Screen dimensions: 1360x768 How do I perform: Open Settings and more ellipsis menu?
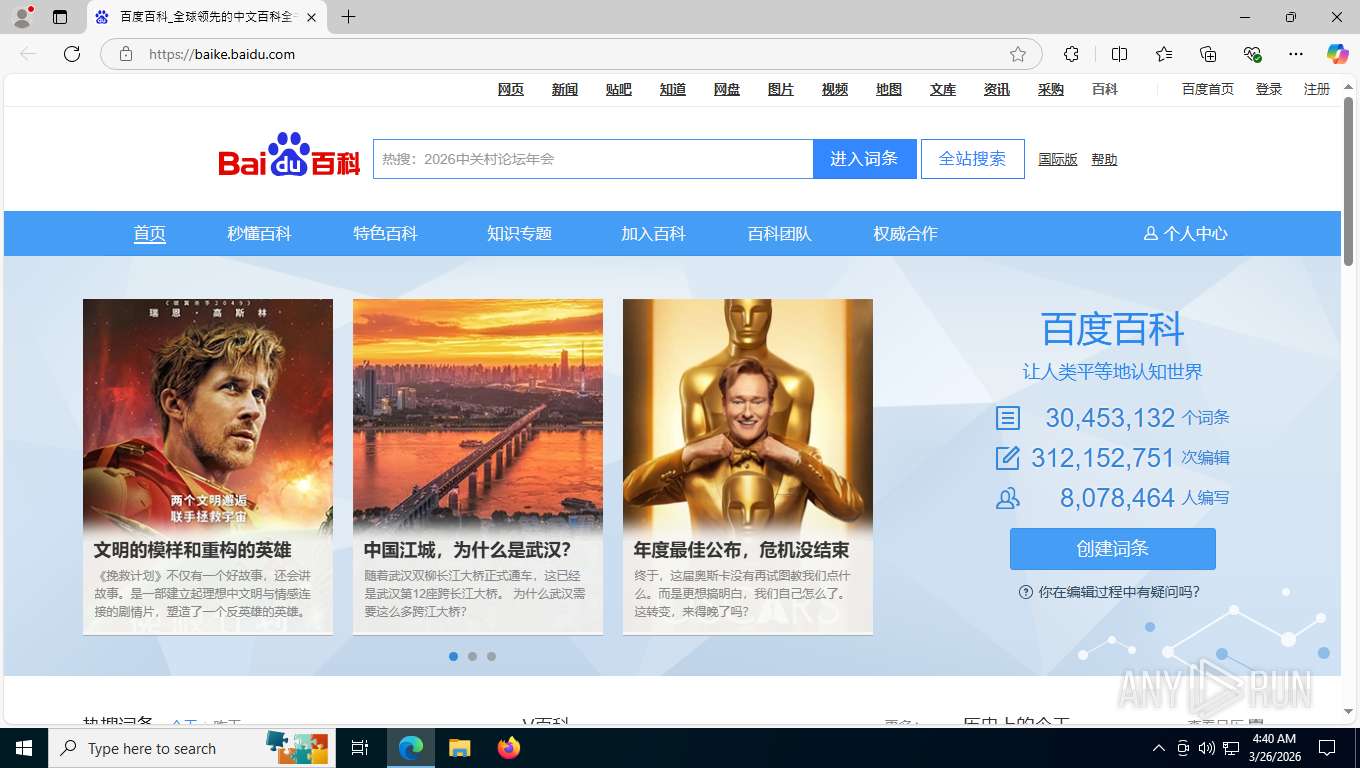1296,54
